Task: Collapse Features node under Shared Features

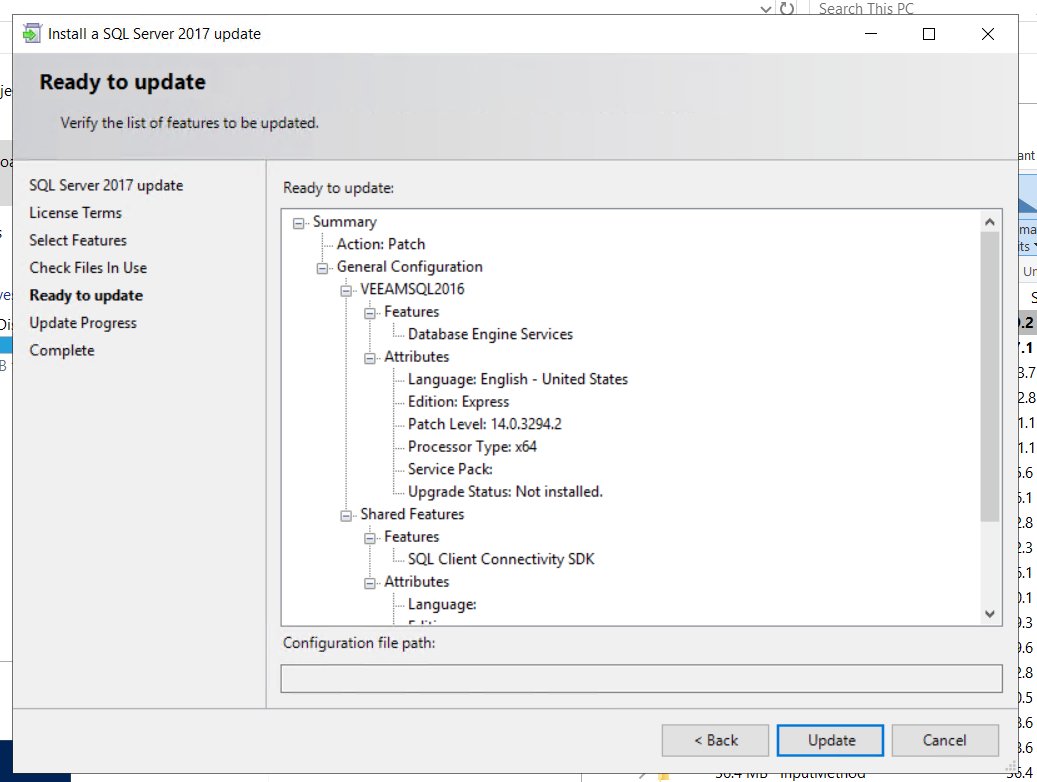Action: click(370, 539)
